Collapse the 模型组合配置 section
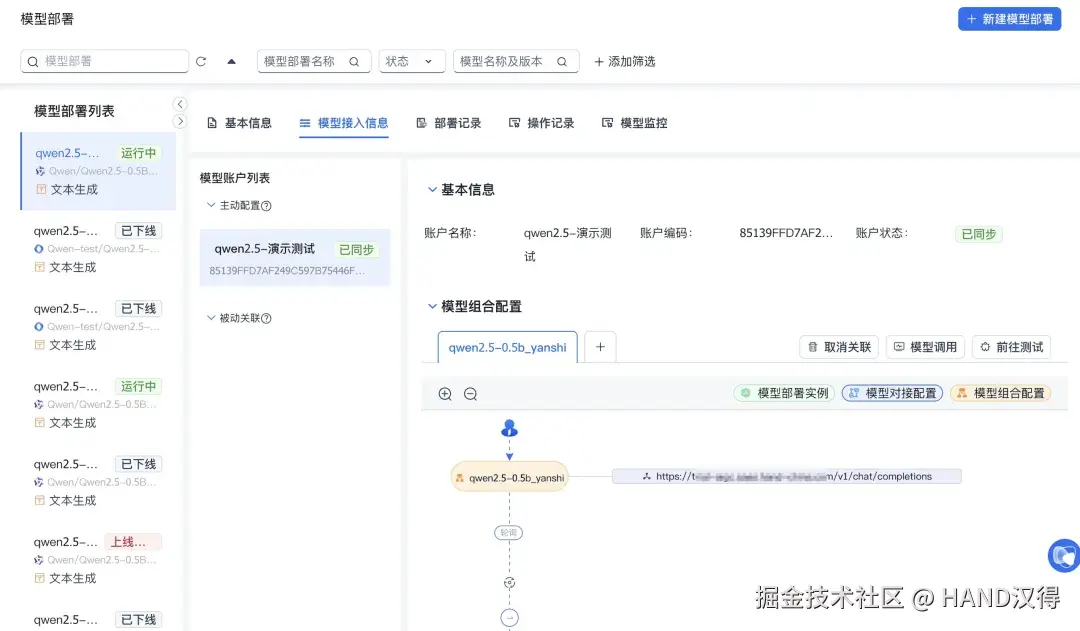This screenshot has width=1080, height=631. [432, 306]
